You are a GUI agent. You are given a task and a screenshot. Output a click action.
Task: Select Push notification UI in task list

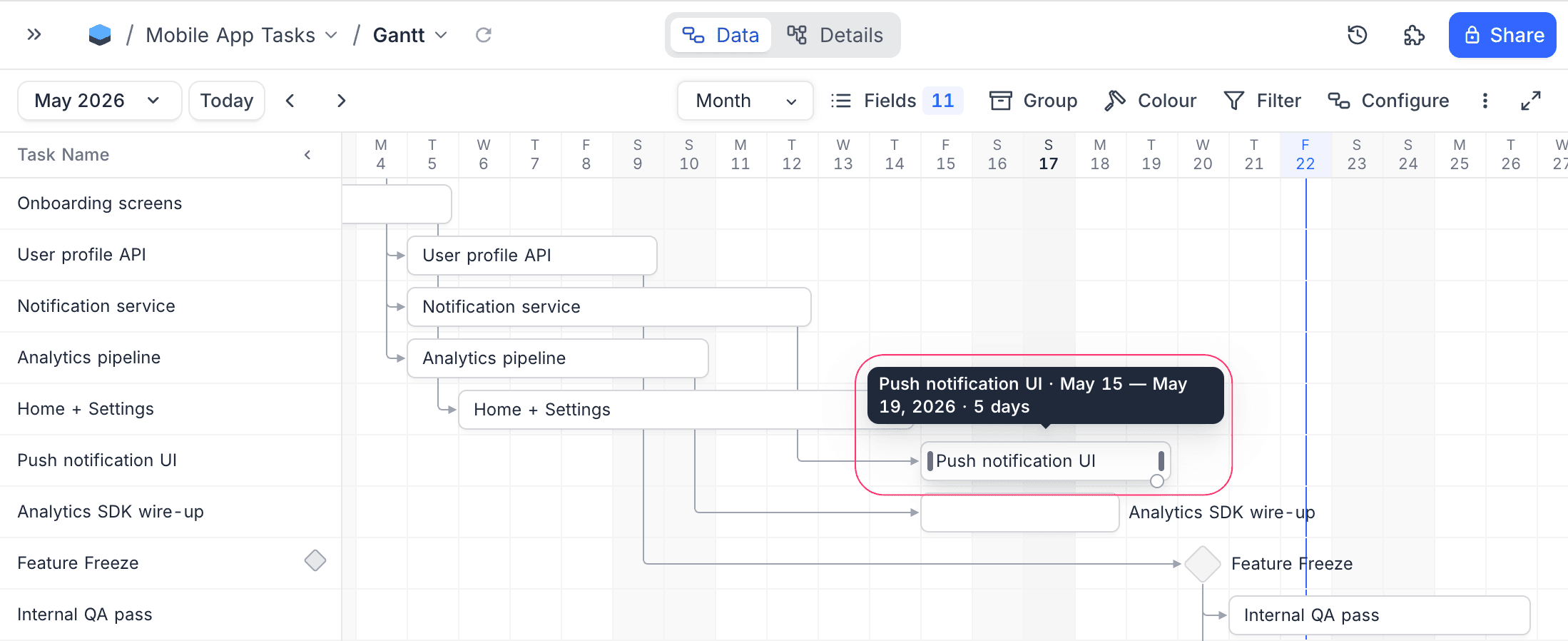(97, 460)
